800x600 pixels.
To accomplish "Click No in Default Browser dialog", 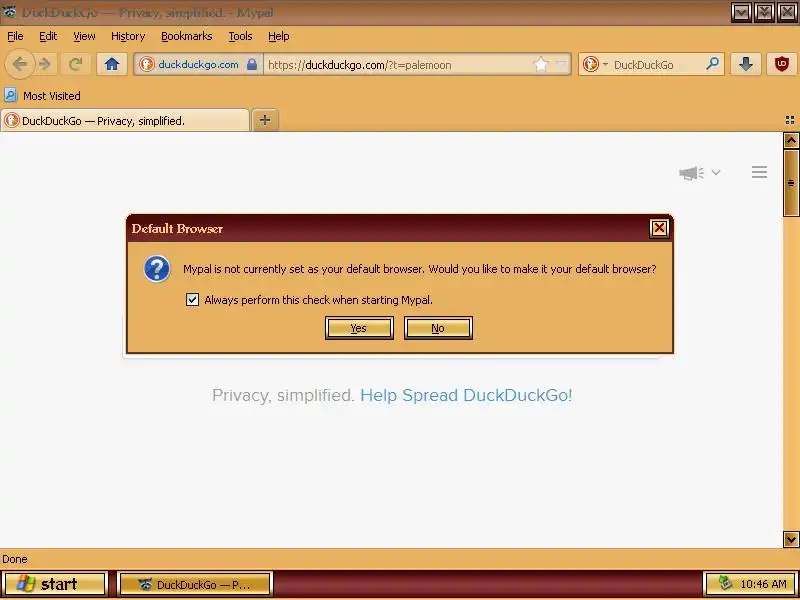I will [438, 328].
